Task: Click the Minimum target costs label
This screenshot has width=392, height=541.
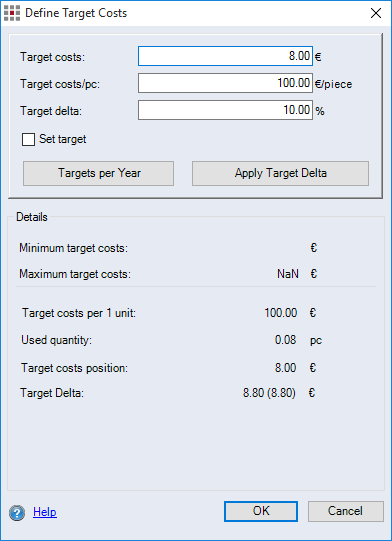Action: (x=74, y=248)
